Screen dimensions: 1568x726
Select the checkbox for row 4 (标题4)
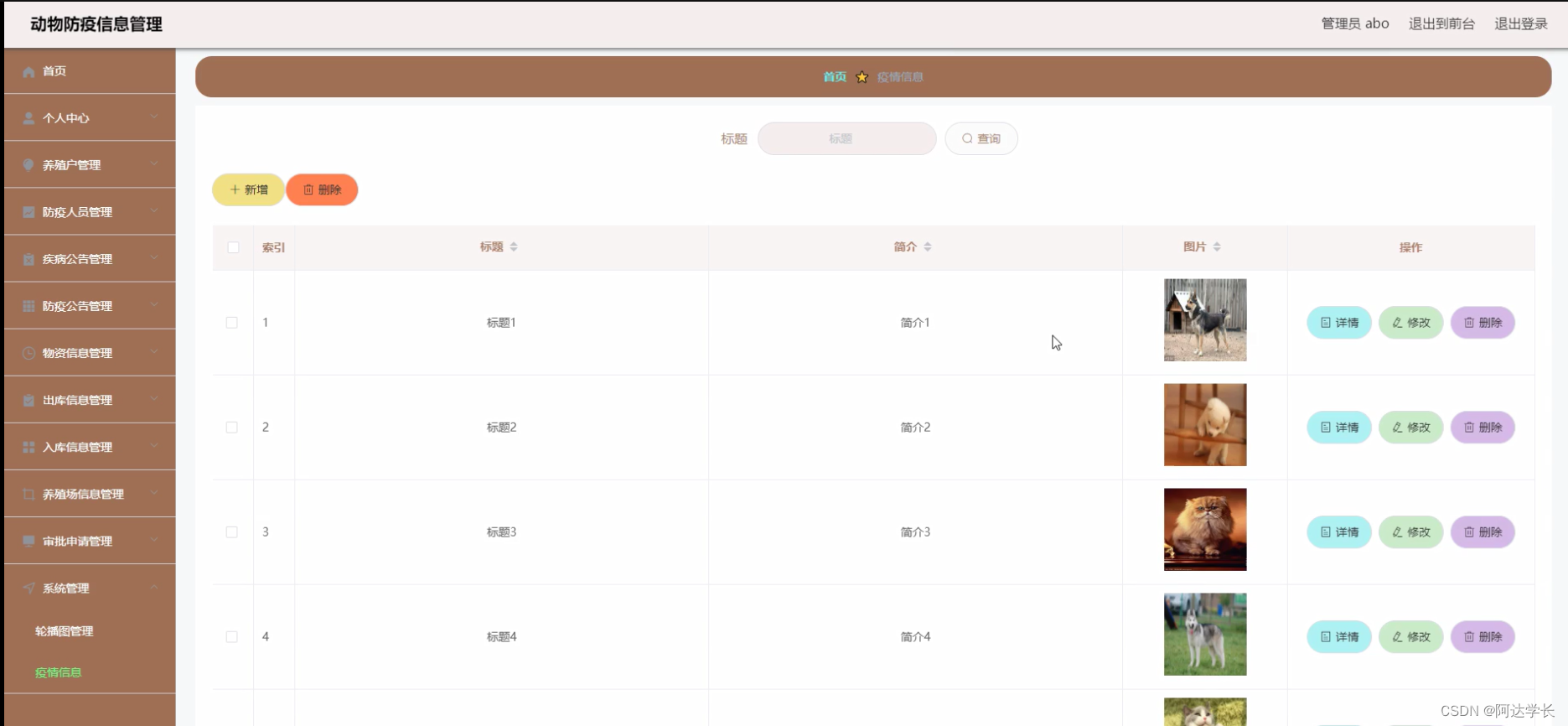tap(232, 637)
